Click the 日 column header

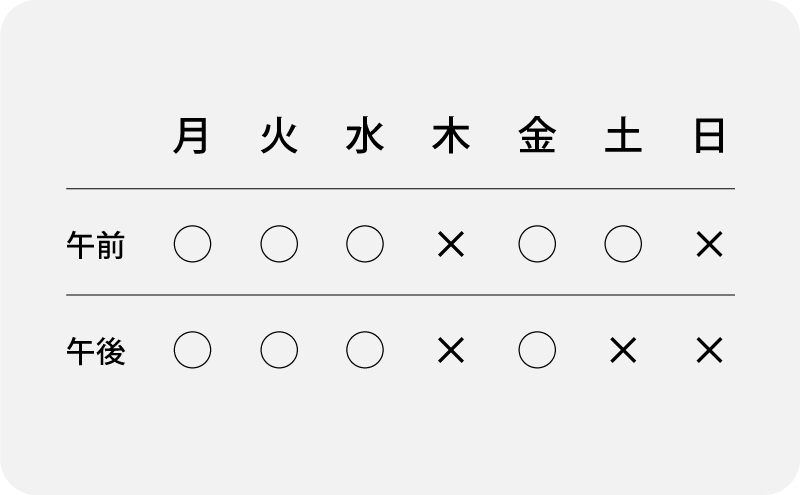[x=709, y=138]
